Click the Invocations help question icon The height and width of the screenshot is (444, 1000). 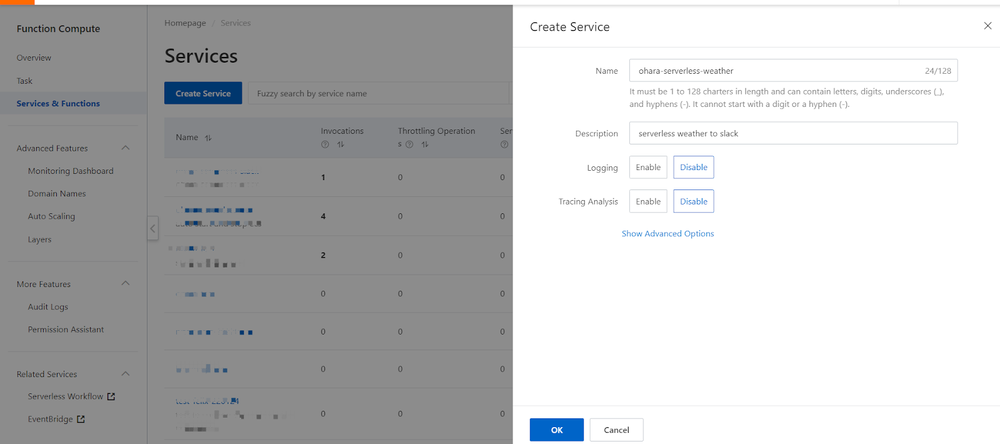pyautogui.click(x=325, y=145)
